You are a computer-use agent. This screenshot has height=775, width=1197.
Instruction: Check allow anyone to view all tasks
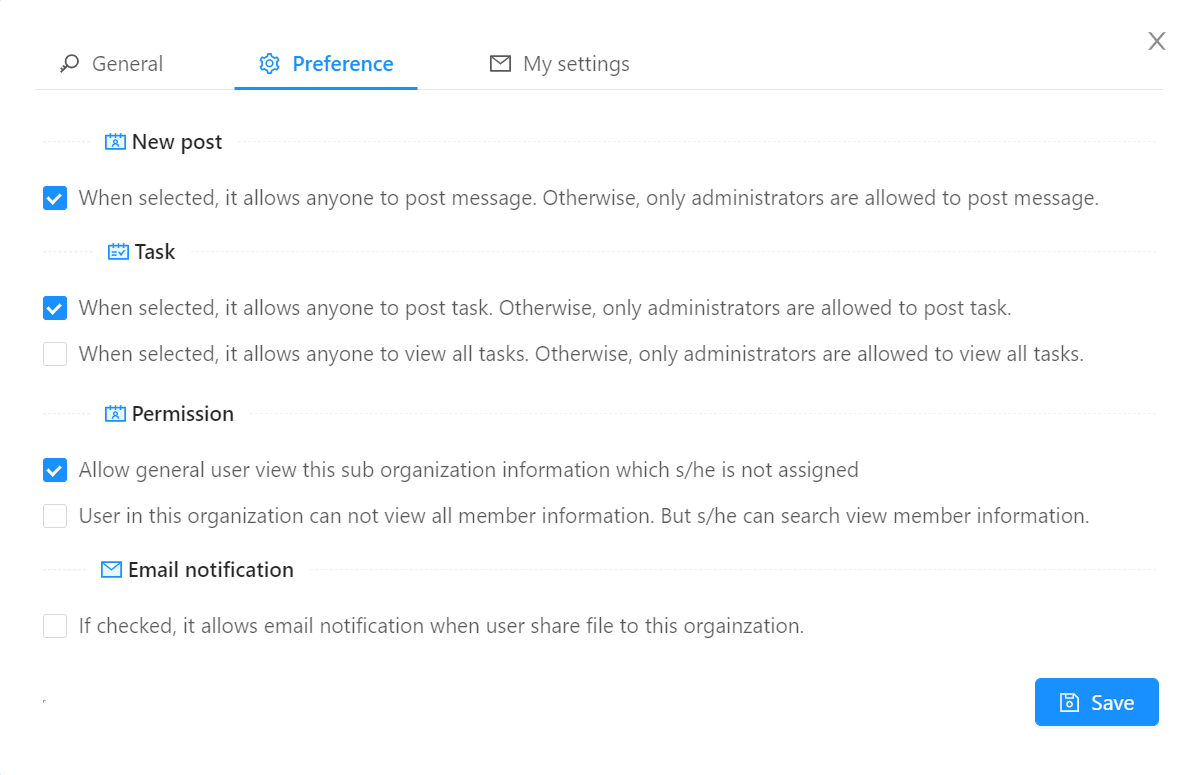pyautogui.click(x=55, y=354)
